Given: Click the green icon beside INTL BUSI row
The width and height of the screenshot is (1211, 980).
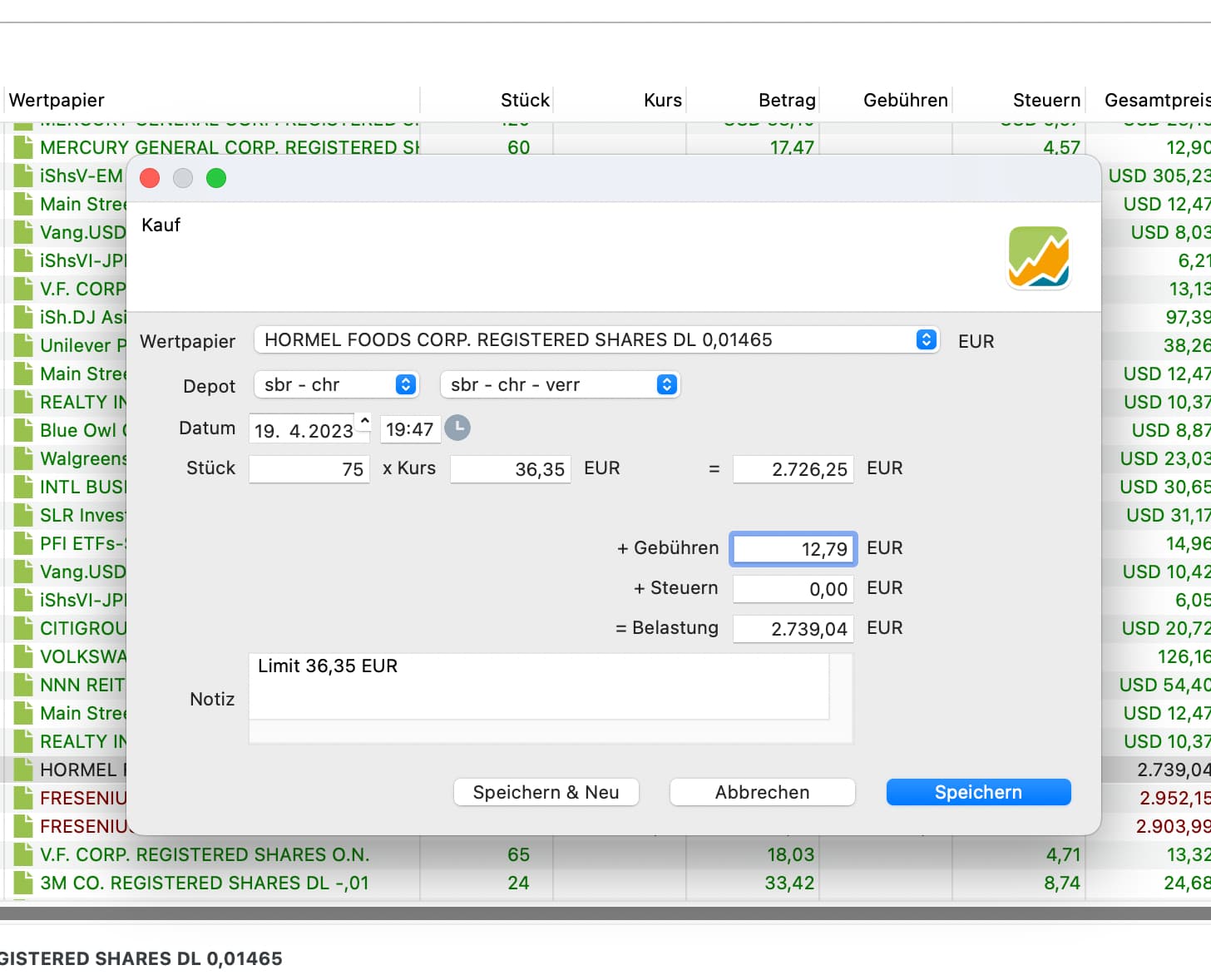Looking at the screenshot, I should coord(23,487).
